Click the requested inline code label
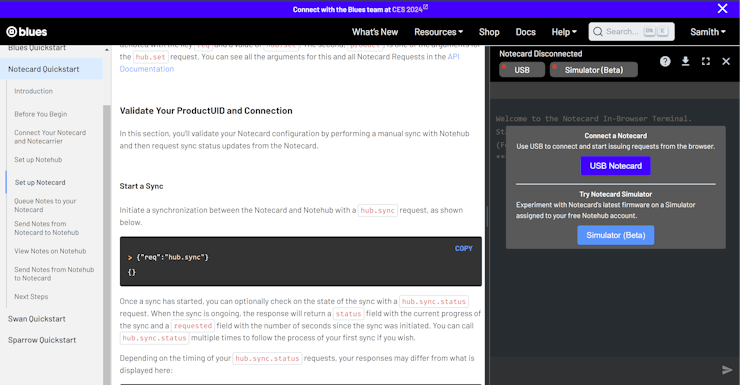This screenshot has height=385, width=740. [x=193, y=326]
